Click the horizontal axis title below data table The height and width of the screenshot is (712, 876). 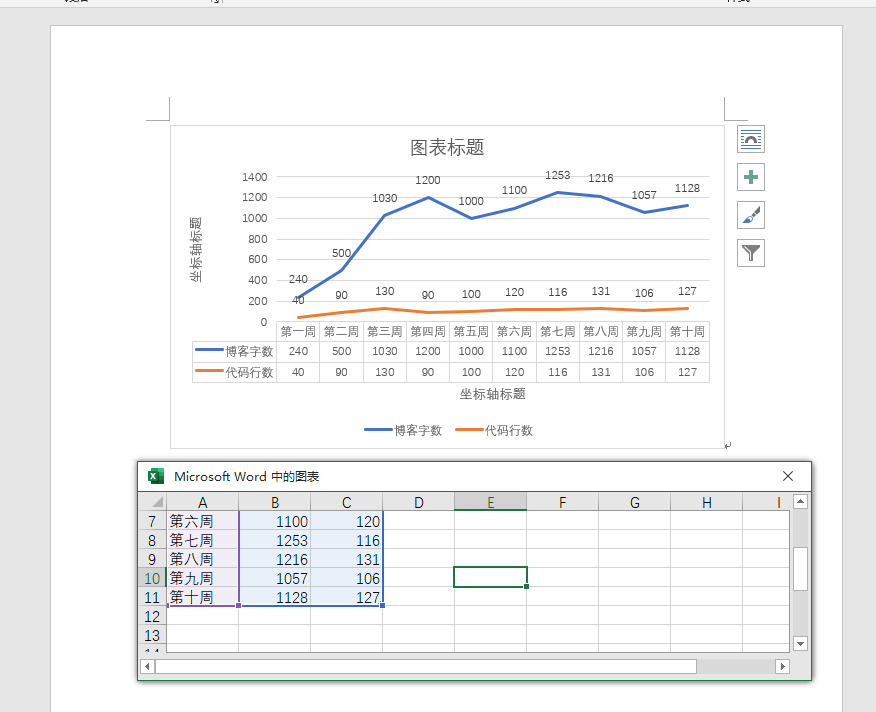492,394
